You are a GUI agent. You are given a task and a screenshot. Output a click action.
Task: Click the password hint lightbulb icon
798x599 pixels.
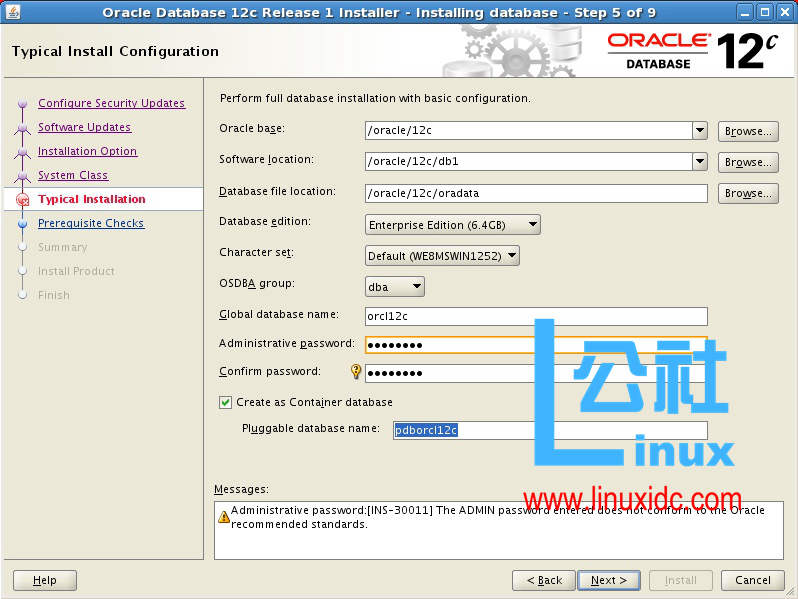pyautogui.click(x=356, y=372)
